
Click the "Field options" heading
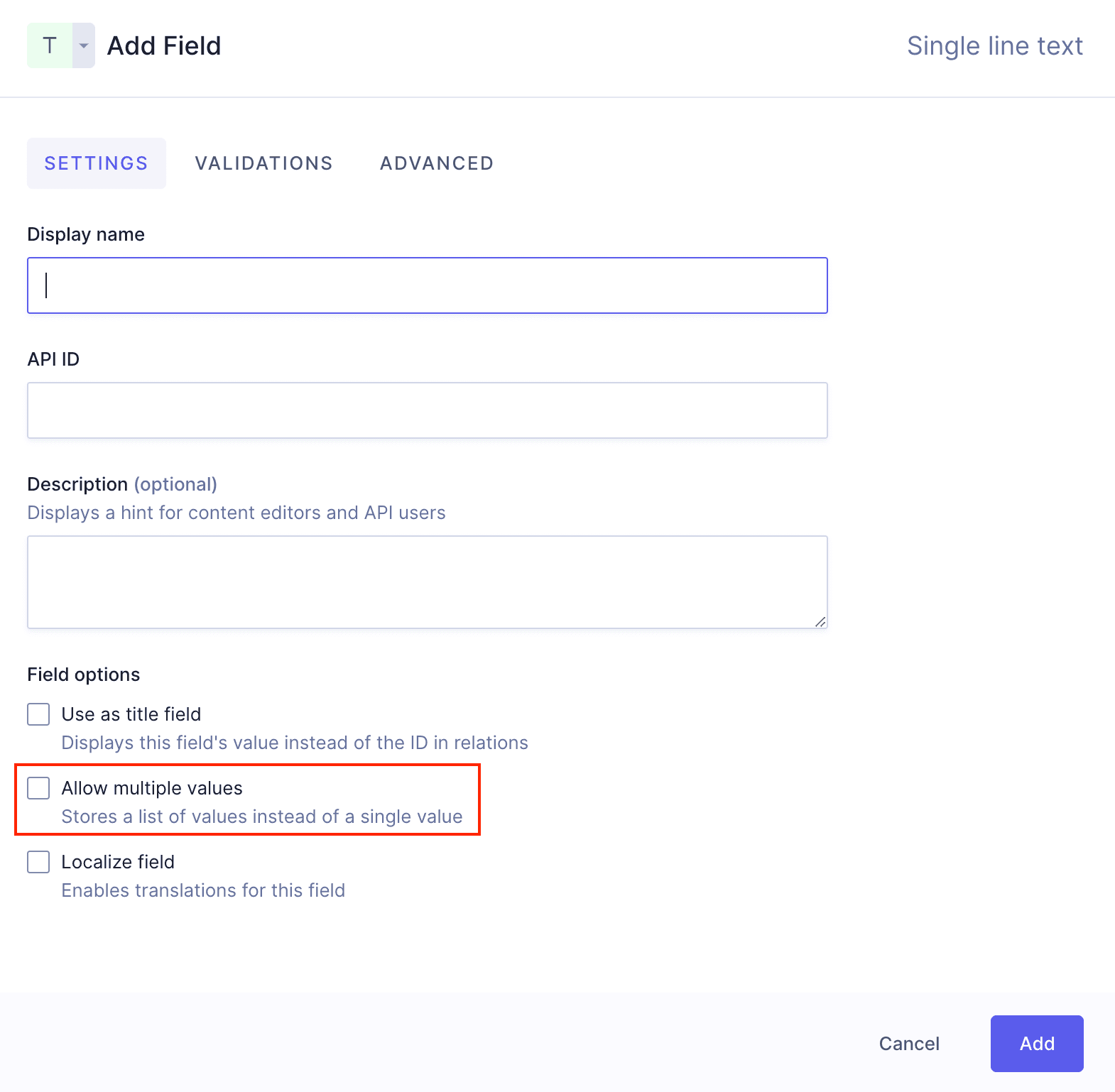tap(83, 674)
